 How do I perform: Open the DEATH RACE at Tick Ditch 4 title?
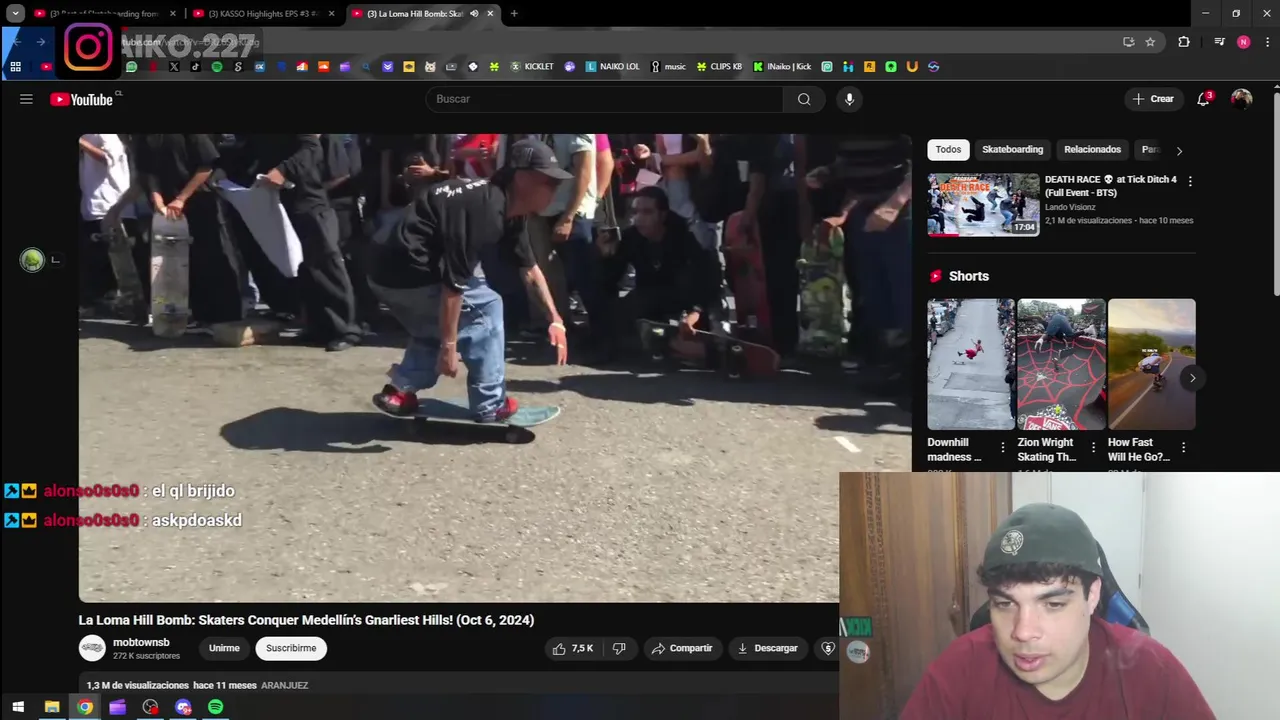1110,186
